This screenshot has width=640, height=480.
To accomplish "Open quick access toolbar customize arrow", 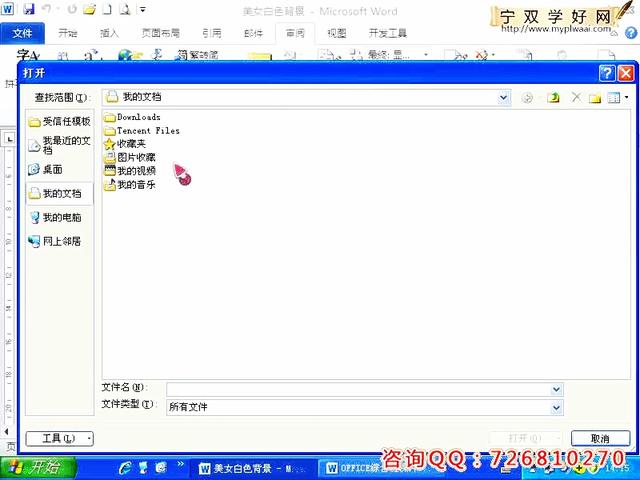I will 143,9.
